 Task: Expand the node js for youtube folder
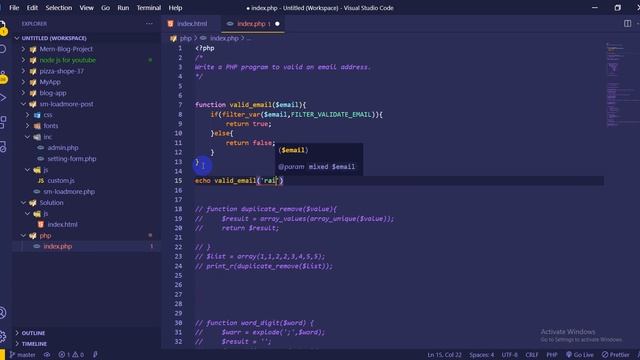click(x=67, y=60)
